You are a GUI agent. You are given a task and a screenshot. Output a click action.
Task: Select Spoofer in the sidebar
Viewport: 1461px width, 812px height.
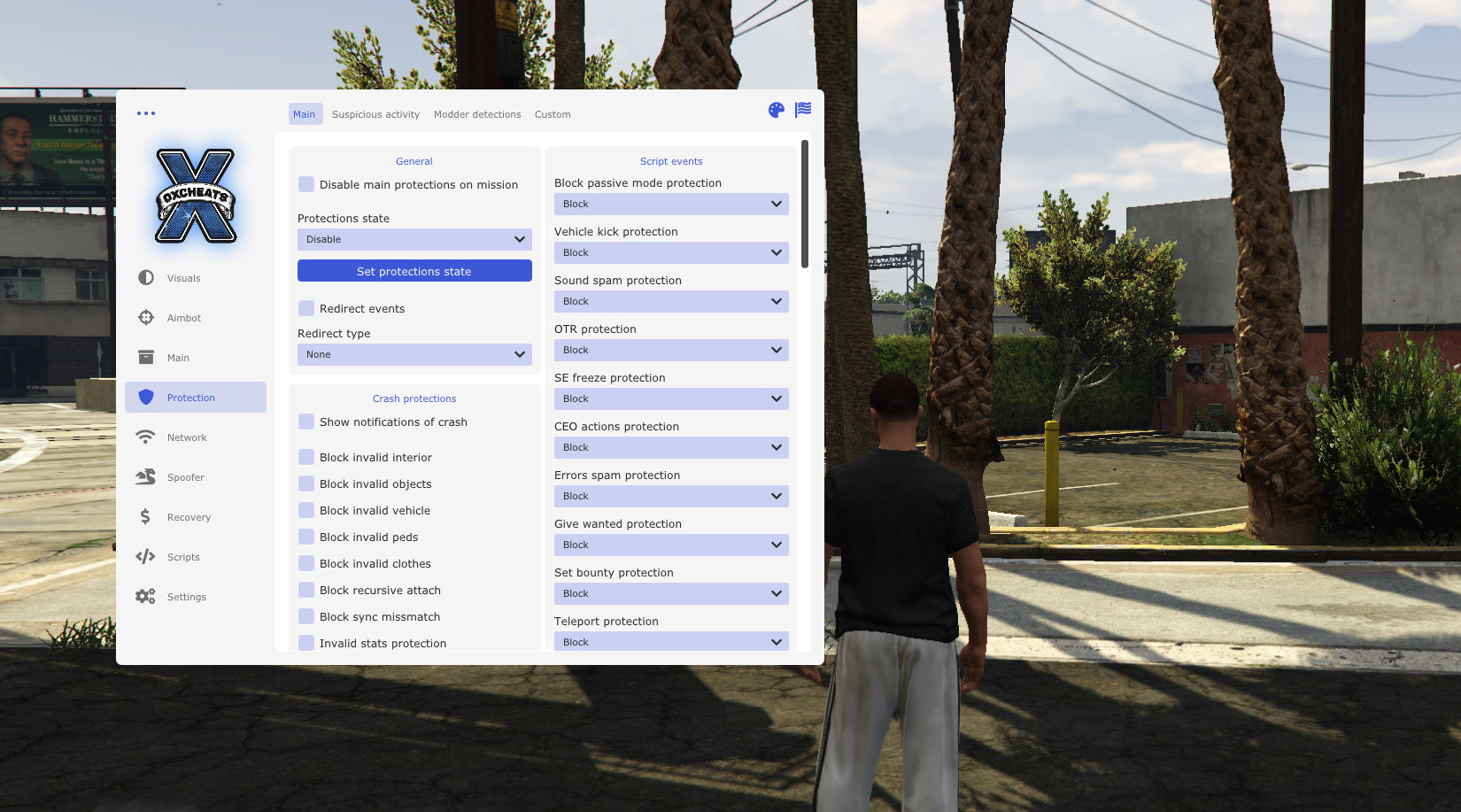pyautogui.click(x=186, y=477)
